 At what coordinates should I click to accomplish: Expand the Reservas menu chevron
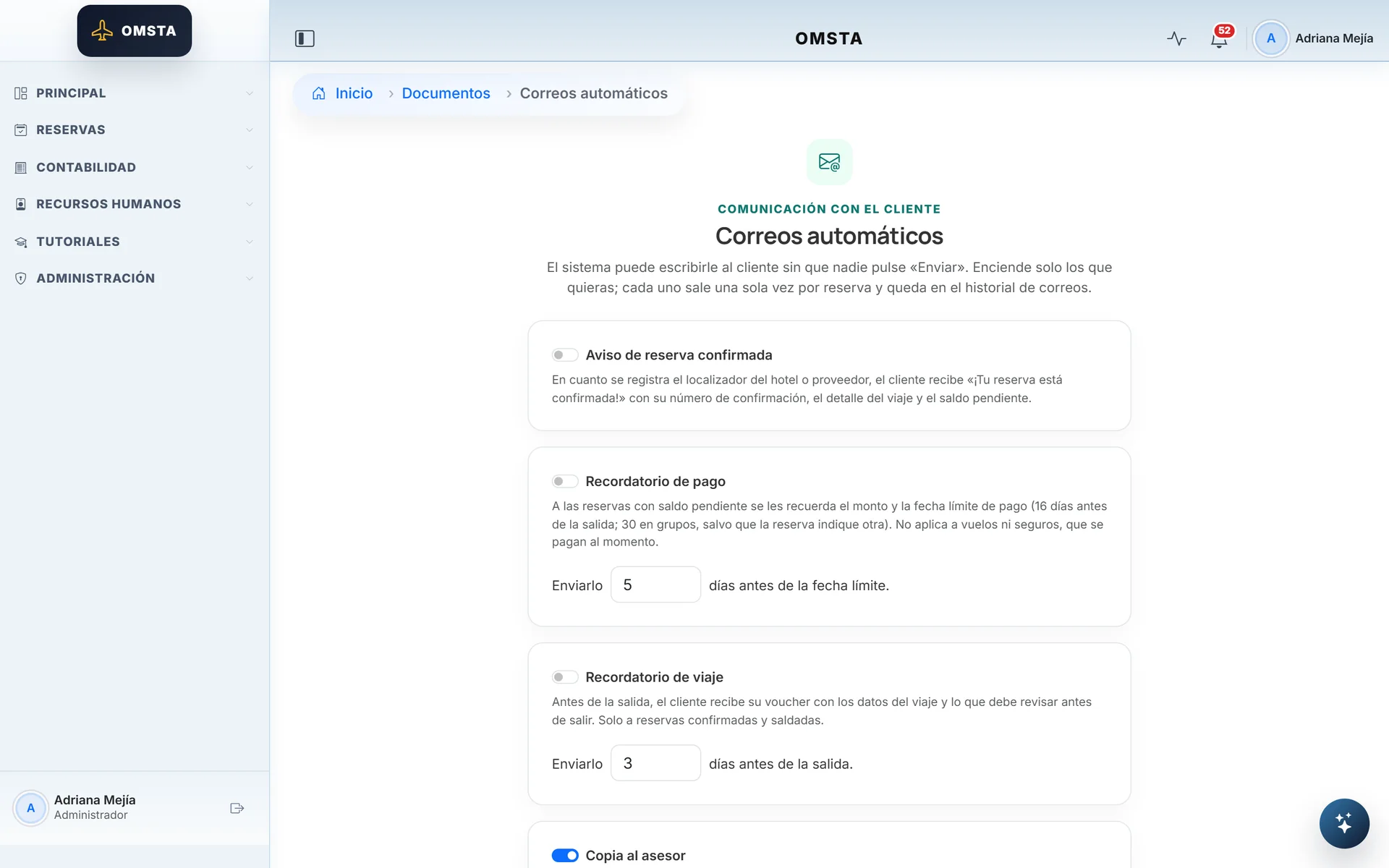tap(250, 130)
